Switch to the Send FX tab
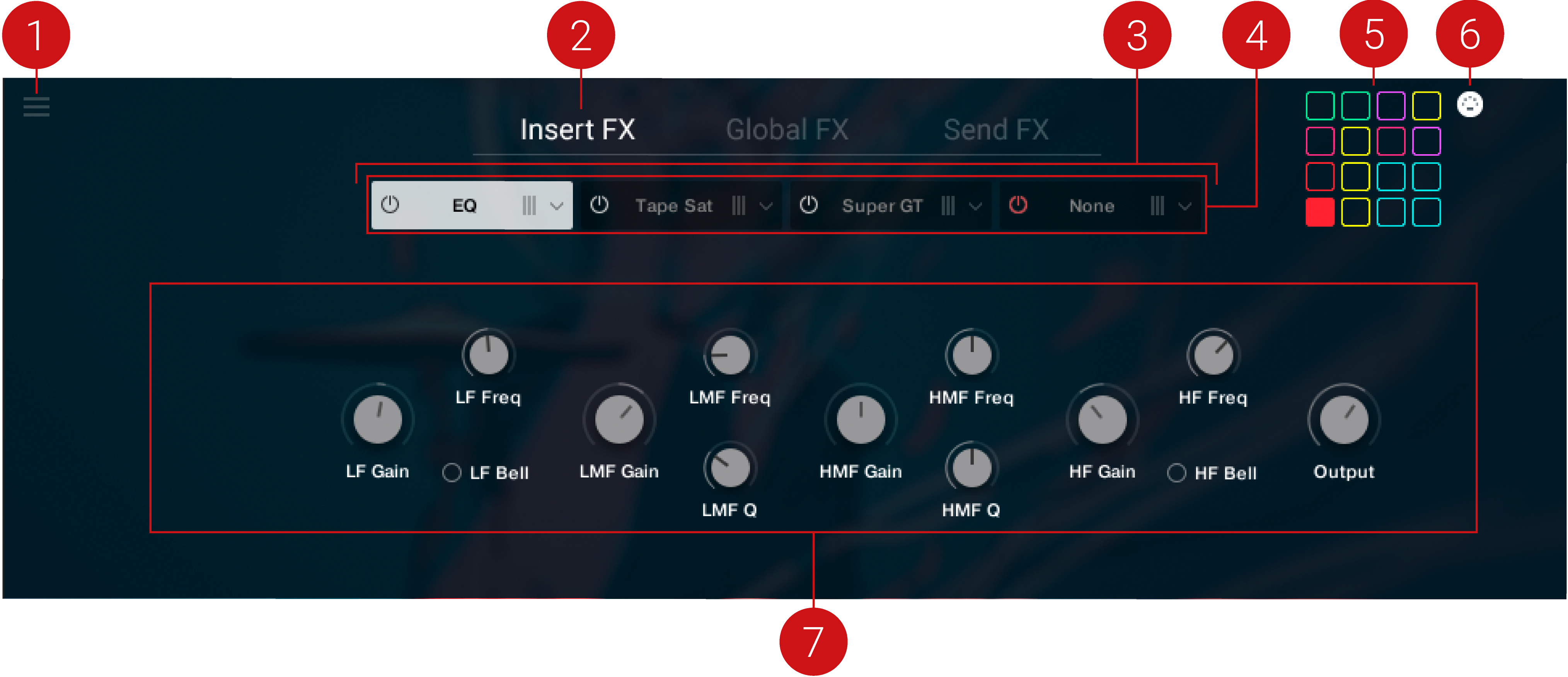This screenshot has height=677, width=1568. (x=996, y=129)
